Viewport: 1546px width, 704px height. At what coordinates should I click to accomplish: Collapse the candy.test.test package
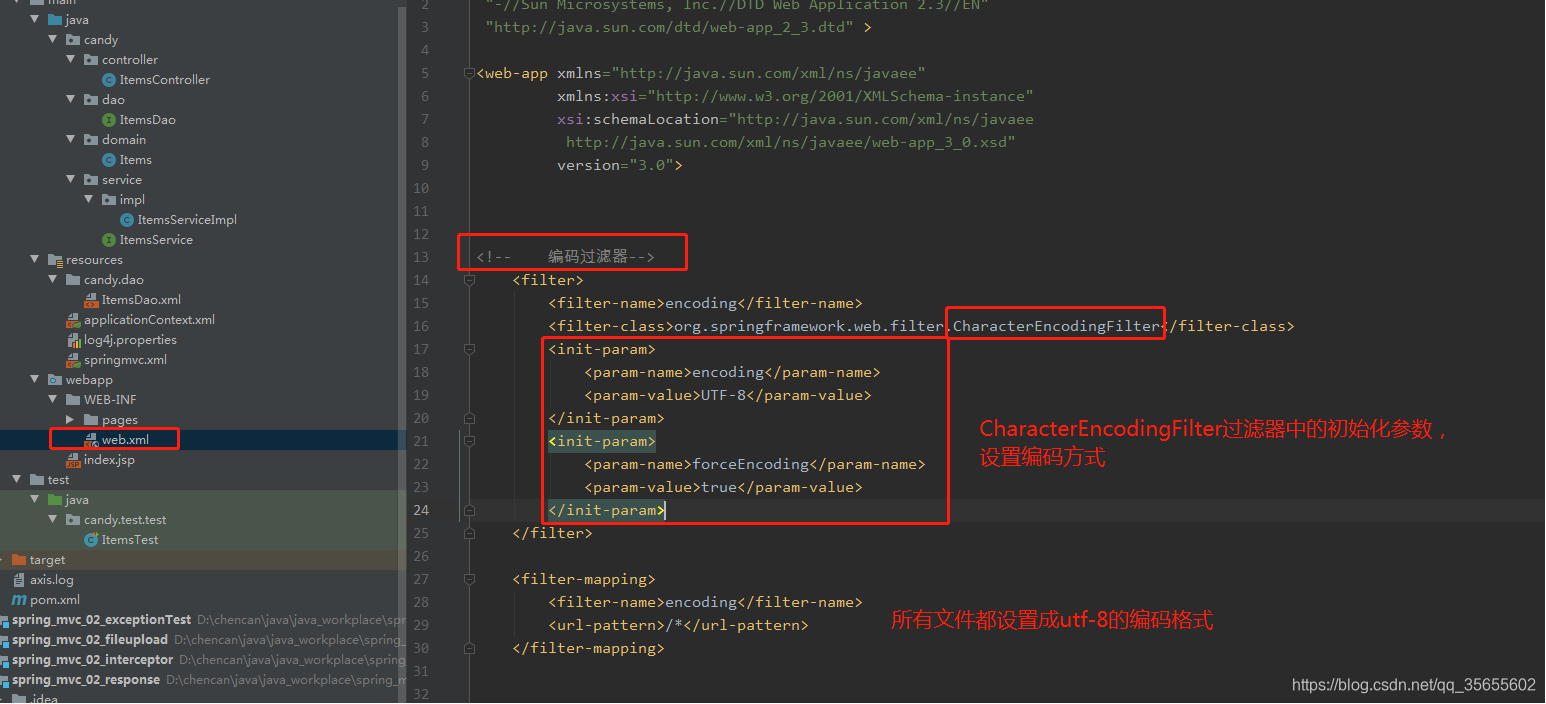53,519
